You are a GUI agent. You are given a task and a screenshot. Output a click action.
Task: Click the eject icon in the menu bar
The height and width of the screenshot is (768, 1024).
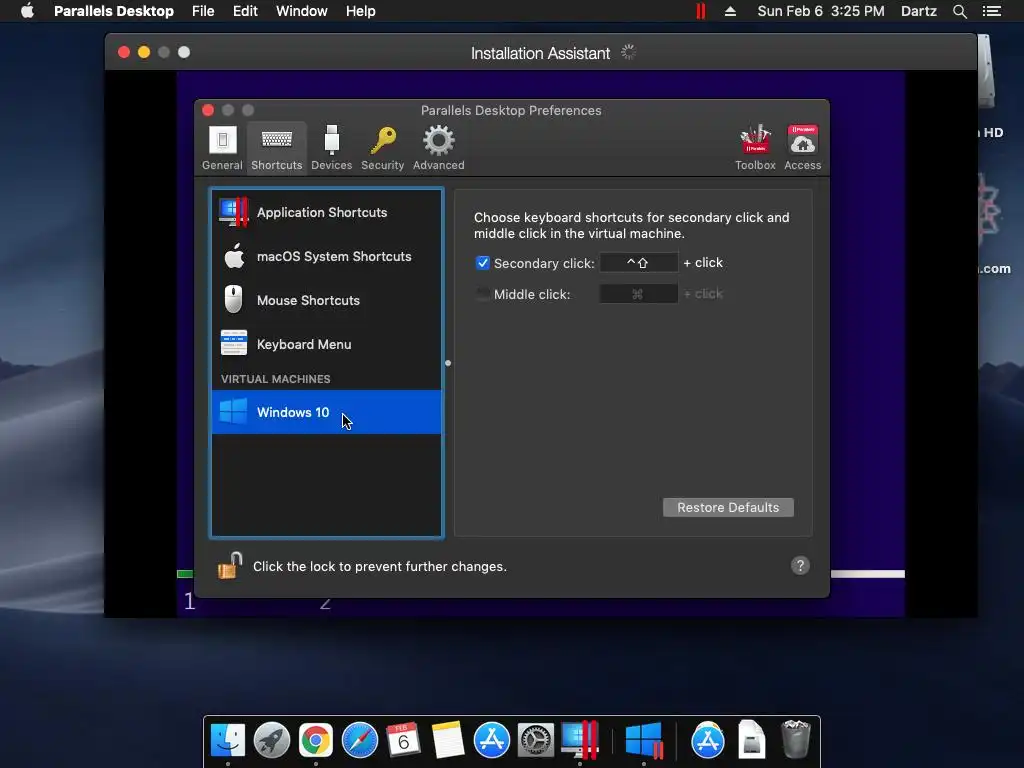point(730,11)
